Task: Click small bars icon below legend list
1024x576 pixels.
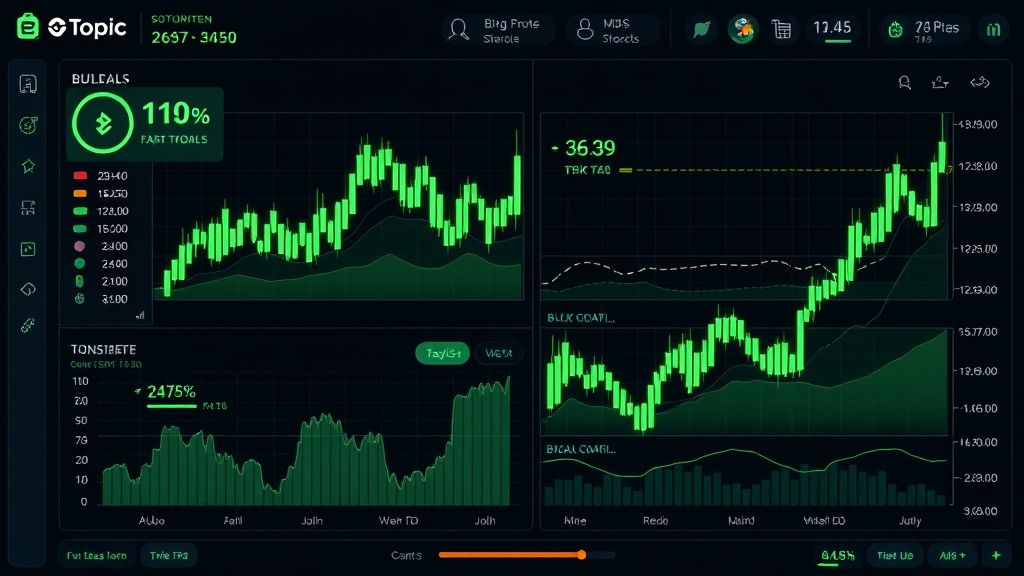Action: [x=140, y=315]
